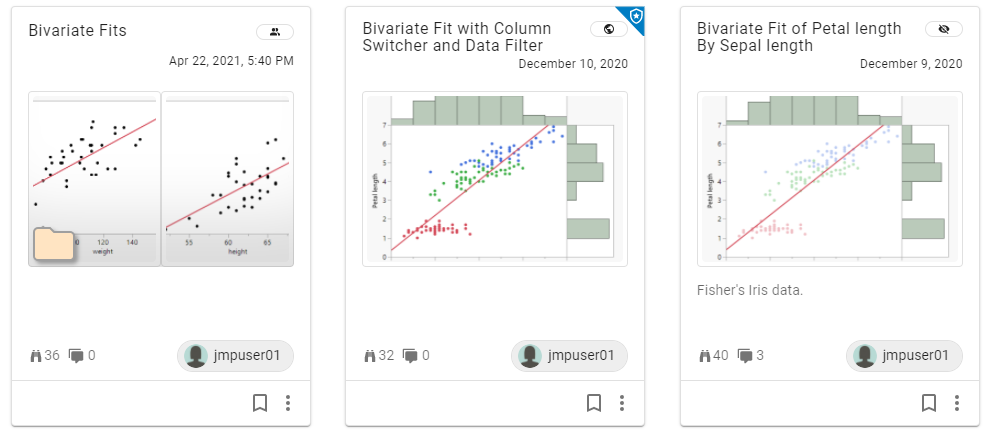987x435 pixels.
Task: Click the hidden eye badge on Petal length card
Action: (x=943, y=29)
